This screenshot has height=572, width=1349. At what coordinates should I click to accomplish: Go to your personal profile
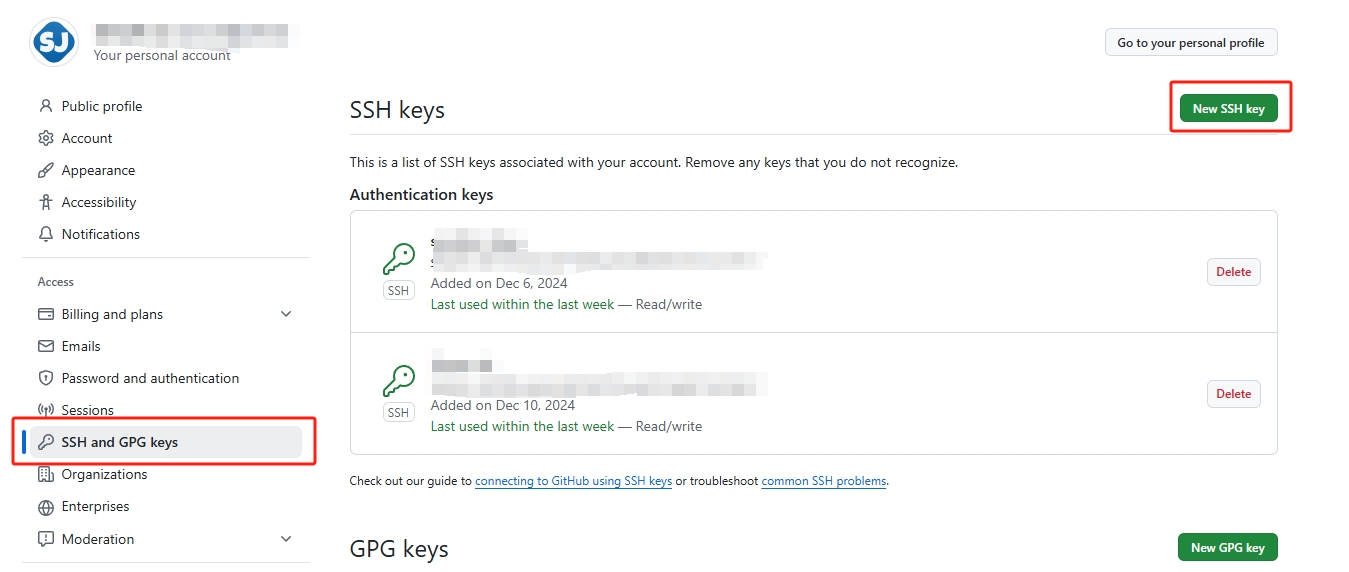pyautogui.click(x=1190, y=43)
